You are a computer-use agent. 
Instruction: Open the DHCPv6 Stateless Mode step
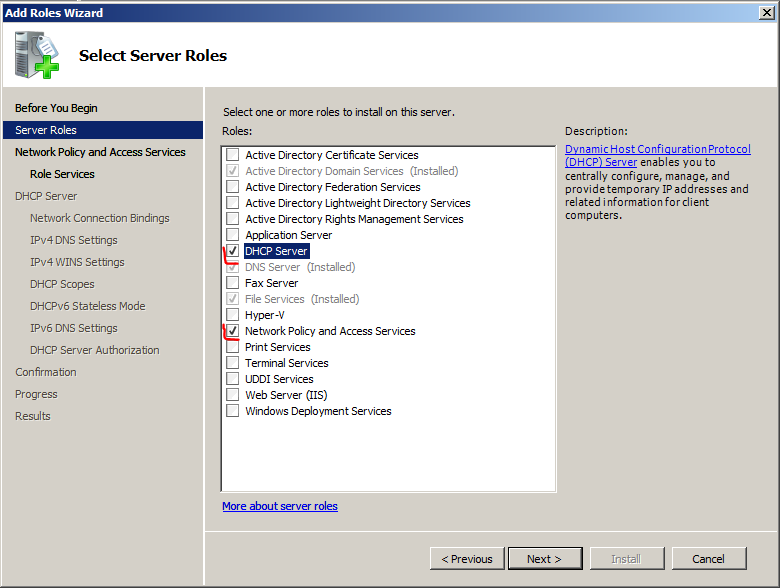88,306
